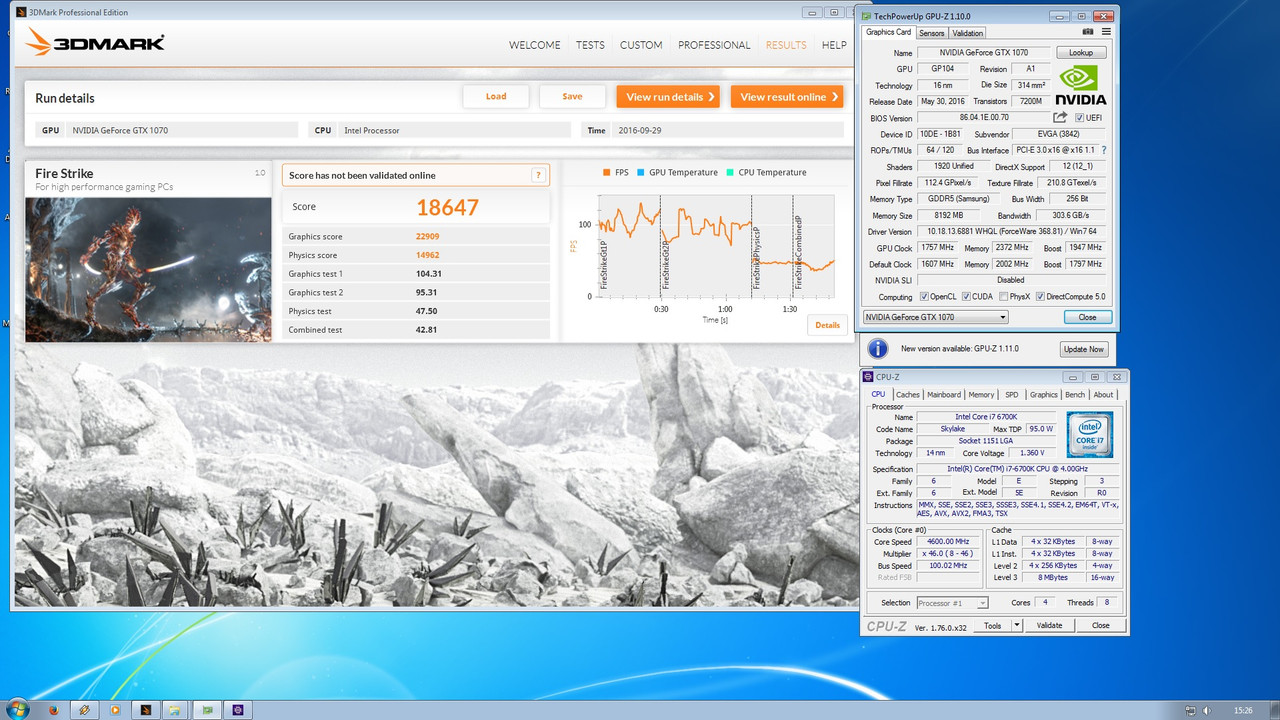Click the Save button in Run details
Image resolution: width=1280 pixels, height=720 pixels.
572,96
